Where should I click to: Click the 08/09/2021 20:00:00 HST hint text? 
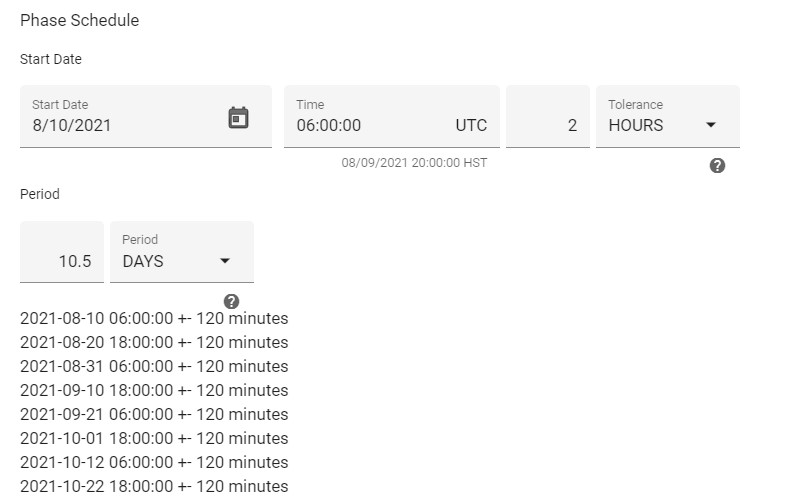coord(414,163)
